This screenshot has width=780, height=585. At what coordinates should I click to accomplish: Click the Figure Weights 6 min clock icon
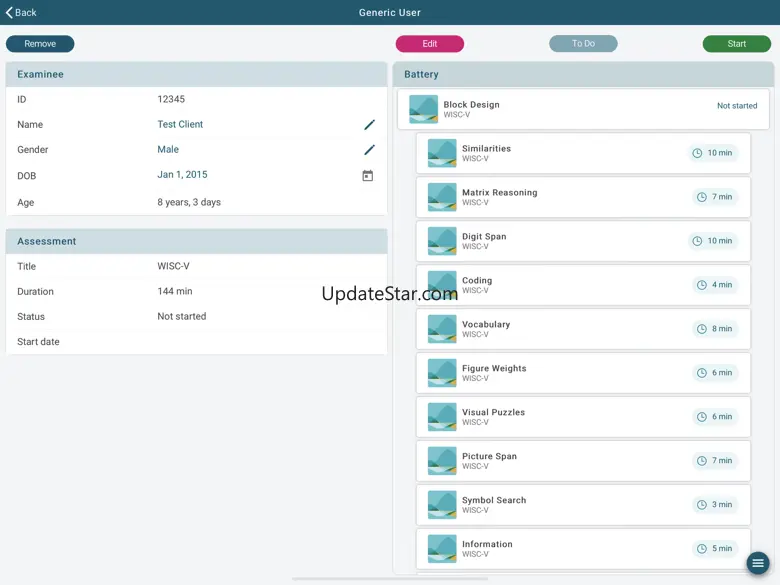tap(701, 373)
